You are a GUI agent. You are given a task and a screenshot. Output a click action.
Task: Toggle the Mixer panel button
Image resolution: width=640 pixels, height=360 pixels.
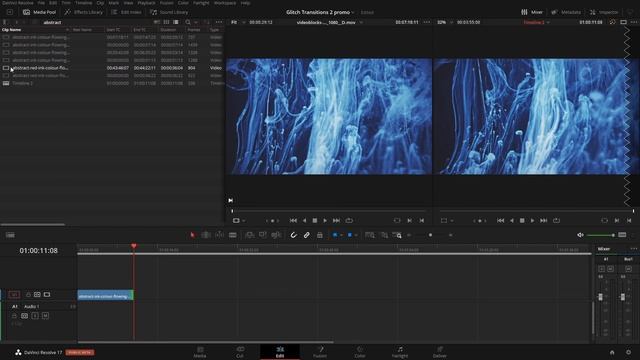point(532,12)
